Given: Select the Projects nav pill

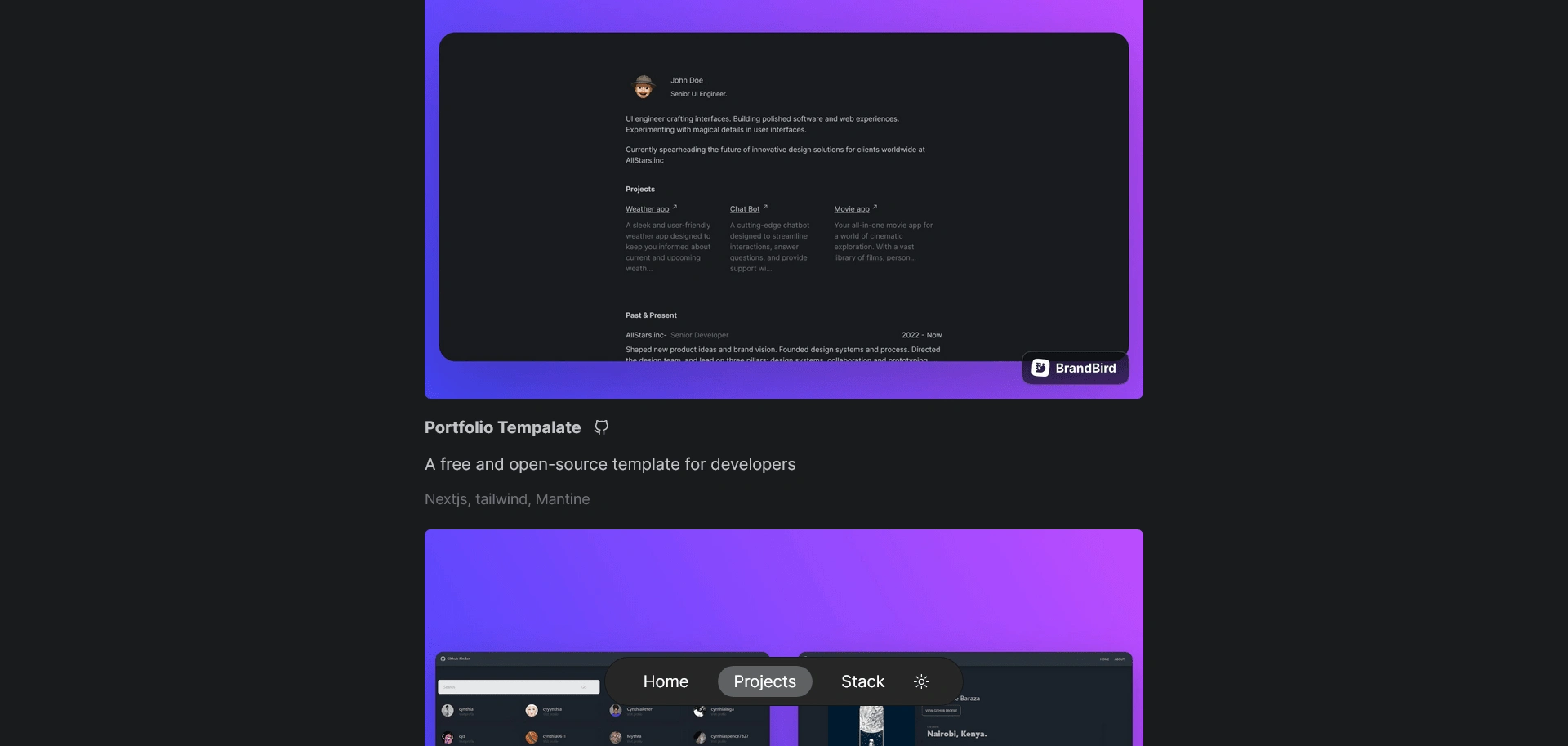Looking at the screenshot, I should tap(764, 681).
